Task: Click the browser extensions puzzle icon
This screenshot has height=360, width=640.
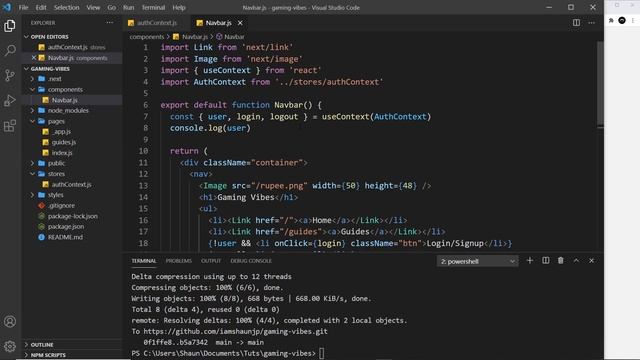Action: click(611, 20)
